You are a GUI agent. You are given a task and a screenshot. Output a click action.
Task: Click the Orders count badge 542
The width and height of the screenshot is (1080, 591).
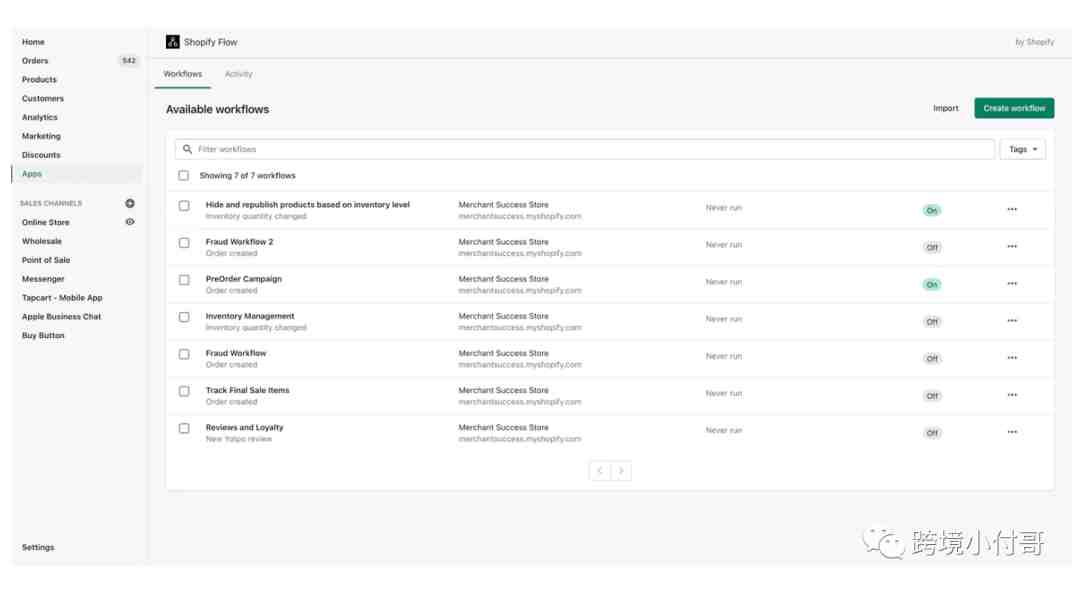[x=129, y=61]
